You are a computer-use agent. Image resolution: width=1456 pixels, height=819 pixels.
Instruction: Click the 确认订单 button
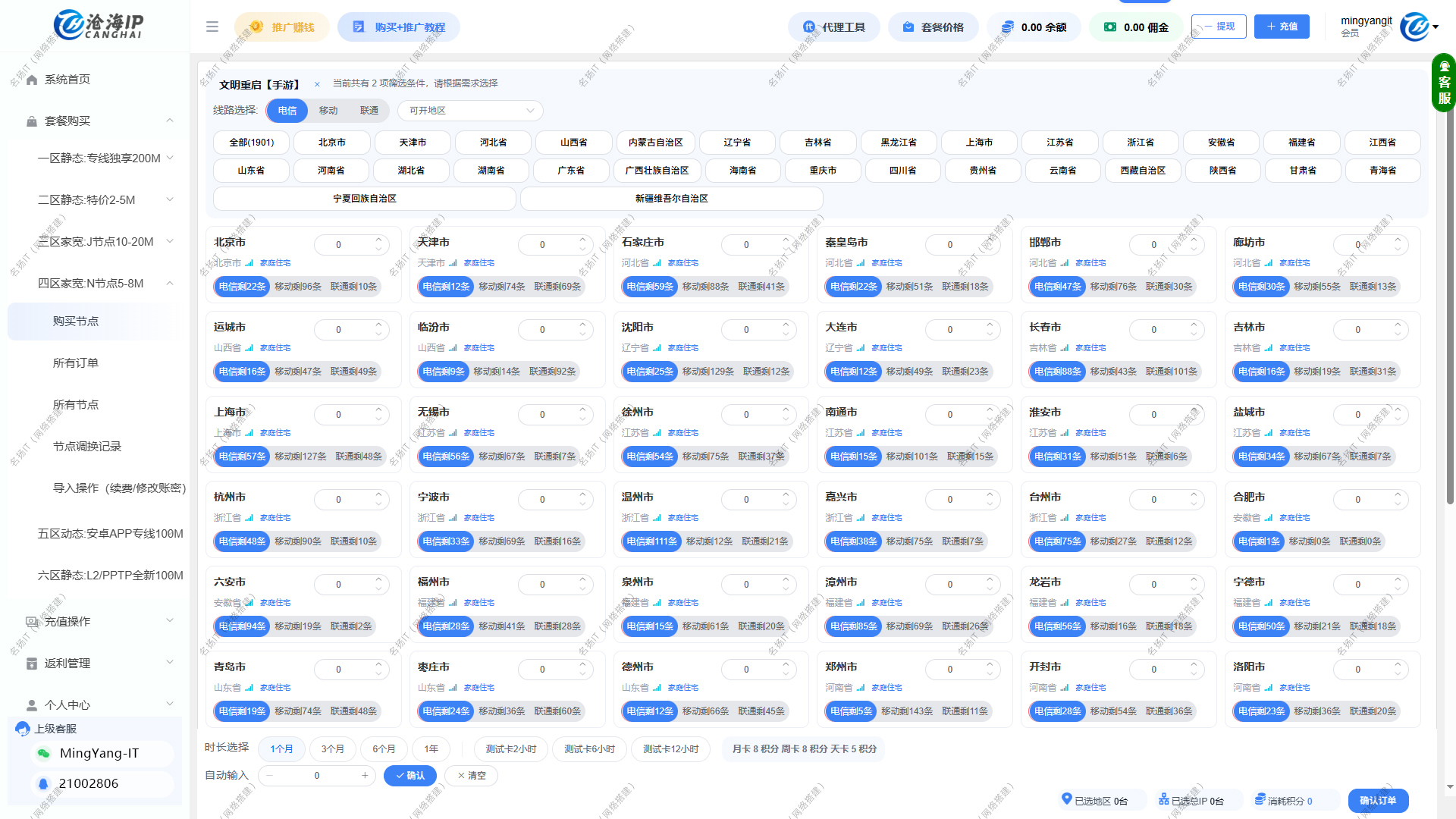(1377, 800)
